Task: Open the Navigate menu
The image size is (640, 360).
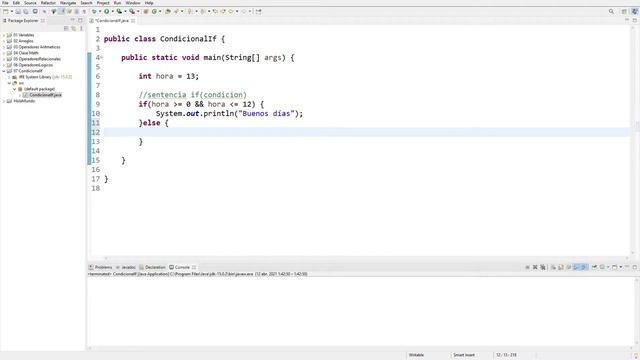Action: [68, 3]
